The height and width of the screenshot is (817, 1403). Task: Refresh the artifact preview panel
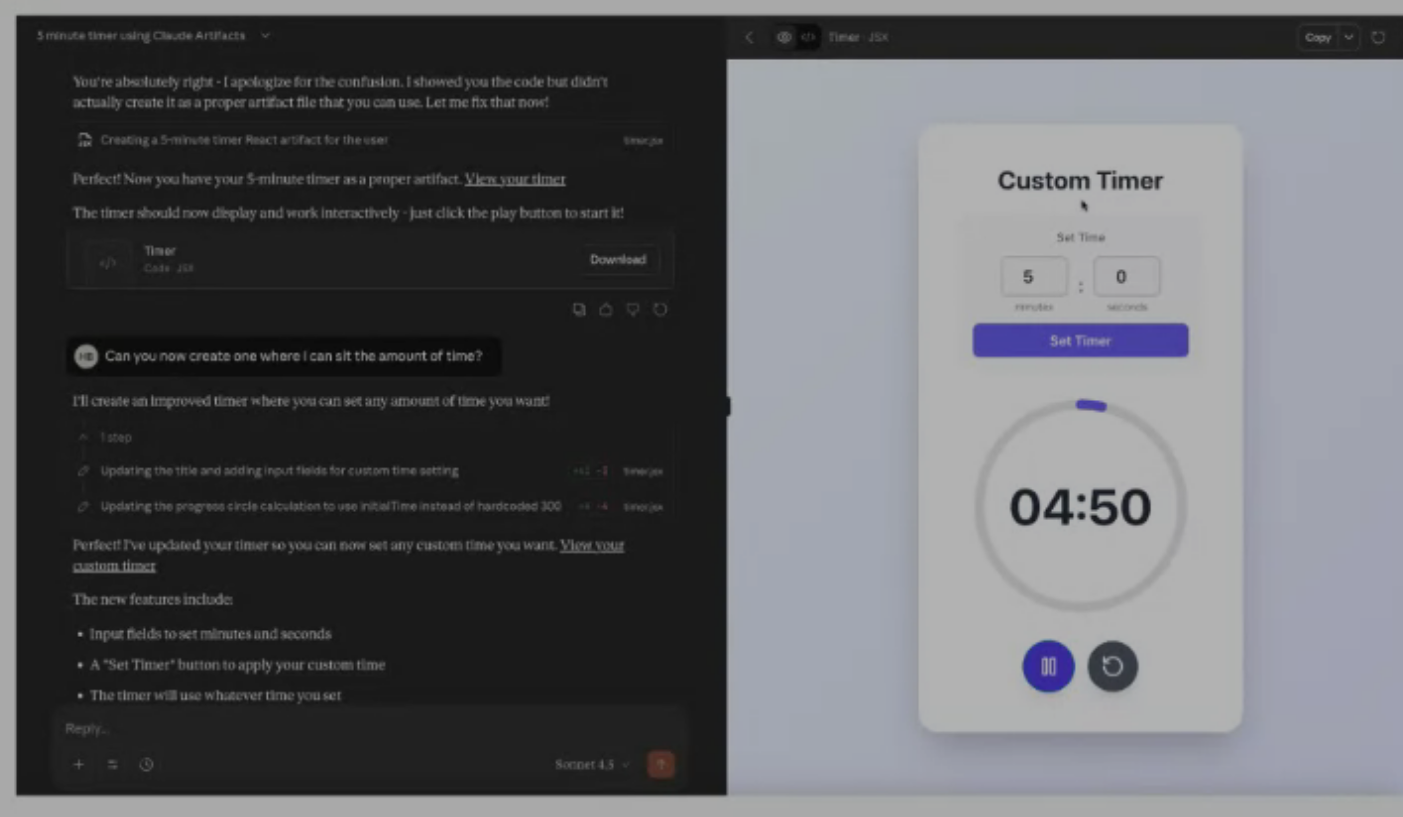(x=1378, y=37)
